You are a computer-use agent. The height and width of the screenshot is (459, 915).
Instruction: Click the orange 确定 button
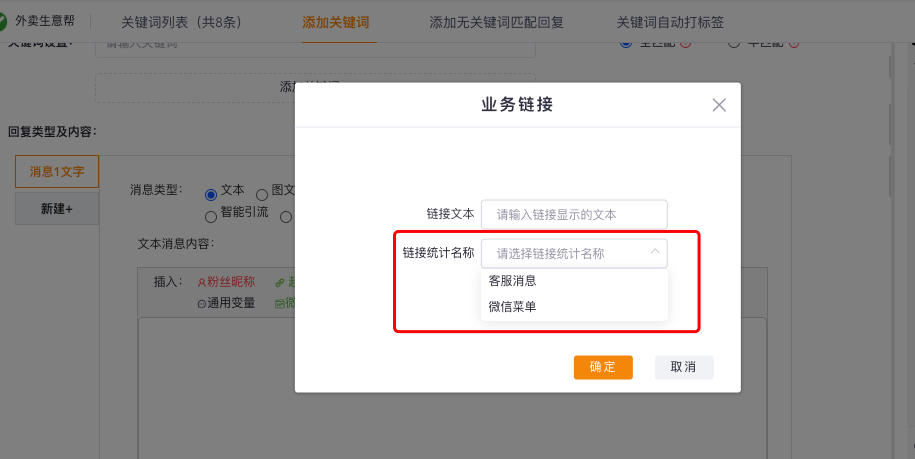[x=603, y=367]
